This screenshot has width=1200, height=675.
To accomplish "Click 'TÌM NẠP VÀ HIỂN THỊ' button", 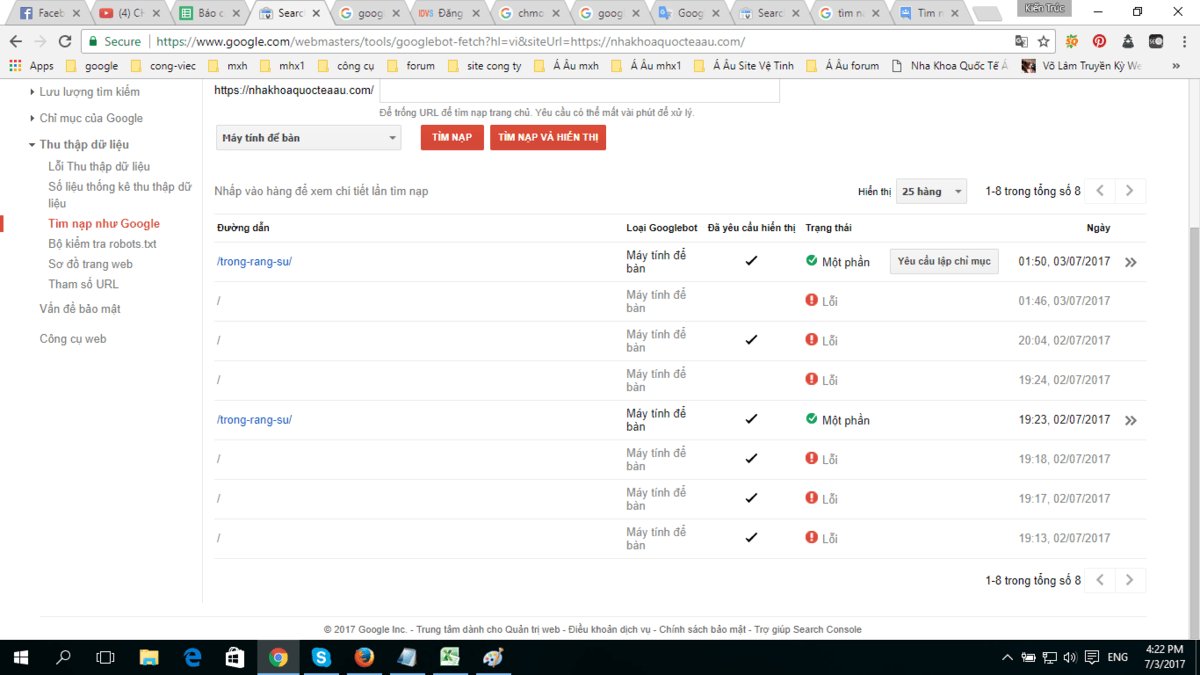I will [548, 137].
